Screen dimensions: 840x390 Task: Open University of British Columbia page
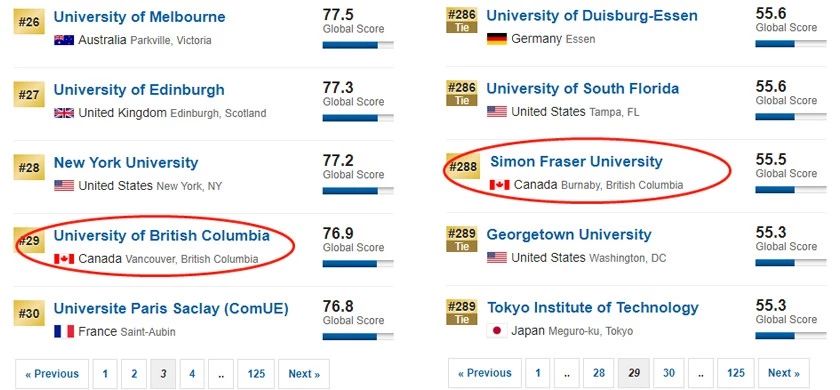161,236
